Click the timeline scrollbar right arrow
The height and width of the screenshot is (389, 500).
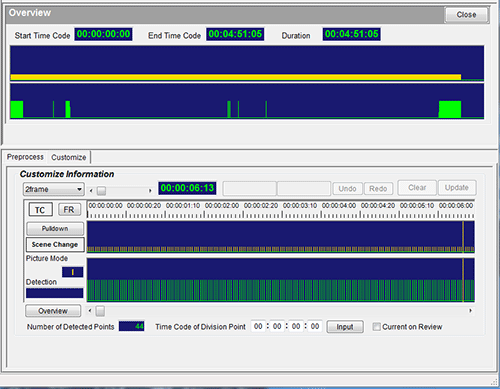coord(470,311)
